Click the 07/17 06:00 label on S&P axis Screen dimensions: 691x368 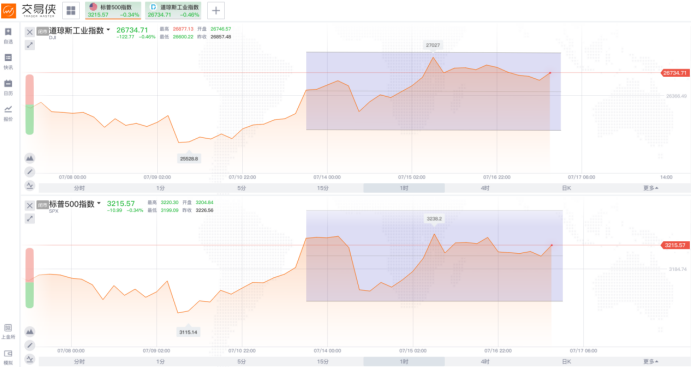click(583, 351)
